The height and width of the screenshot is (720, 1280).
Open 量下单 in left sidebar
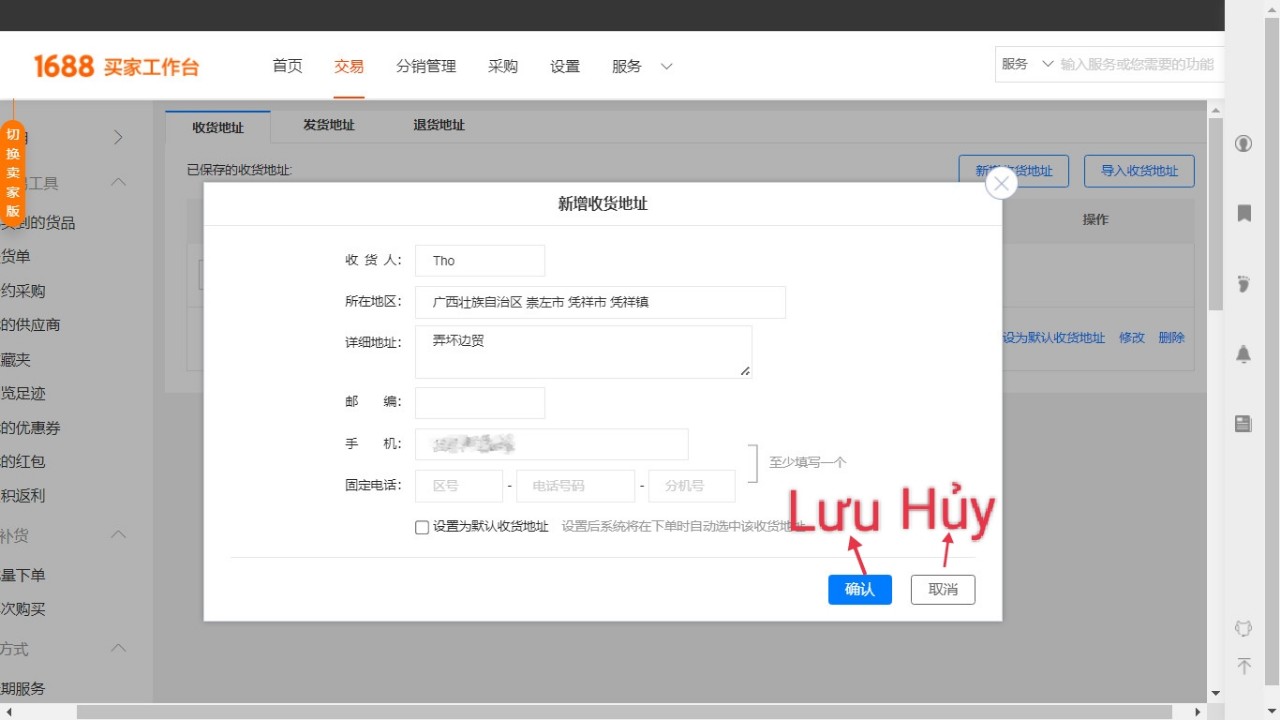[23, 574]
